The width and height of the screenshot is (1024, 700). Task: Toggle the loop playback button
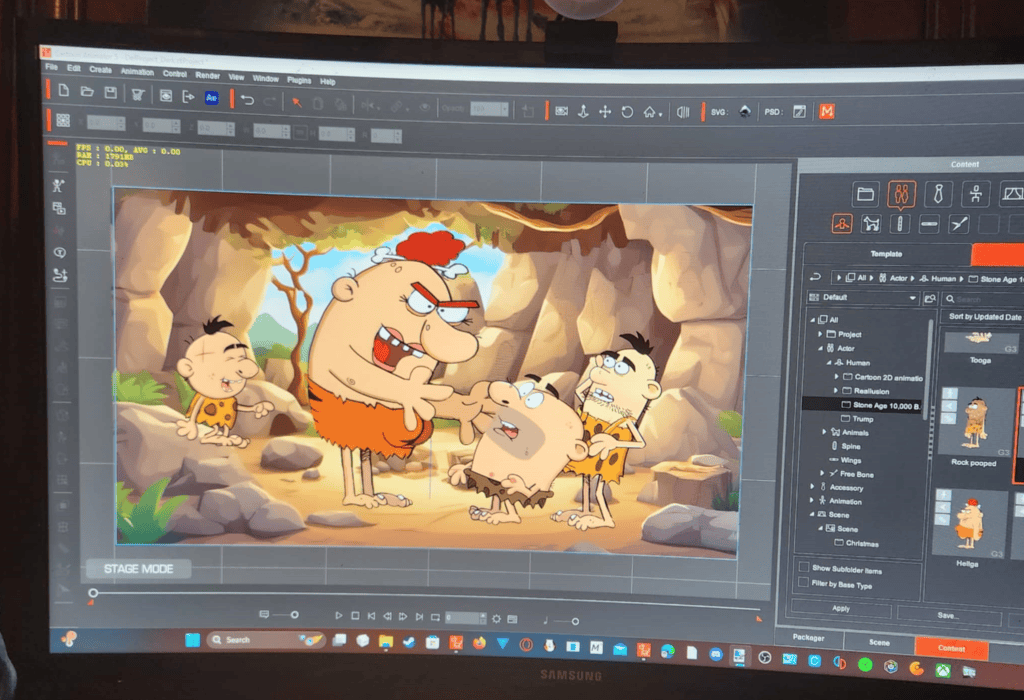(x=435, y=617)
